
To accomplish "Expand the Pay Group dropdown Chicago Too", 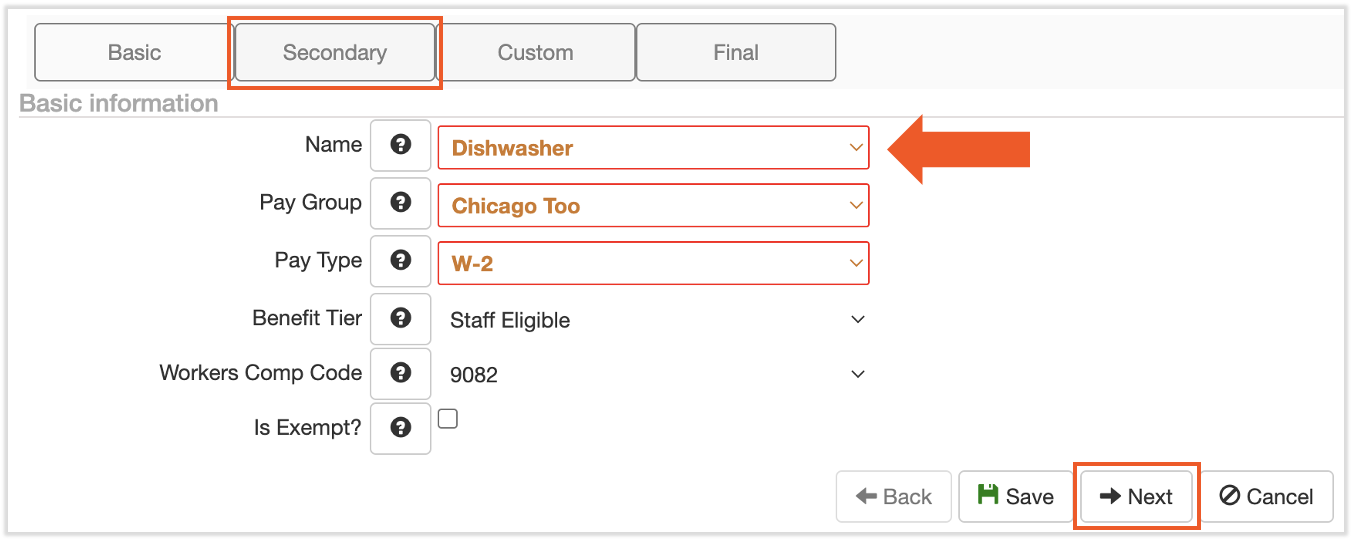I will pos(653,206).
